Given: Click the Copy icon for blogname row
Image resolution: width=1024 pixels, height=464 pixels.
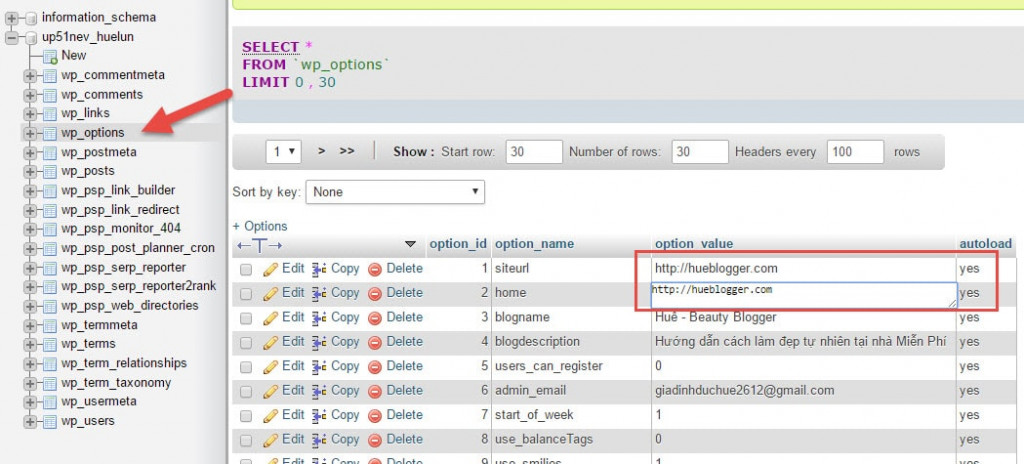Looking at the screenshot, I should [319, 318].
